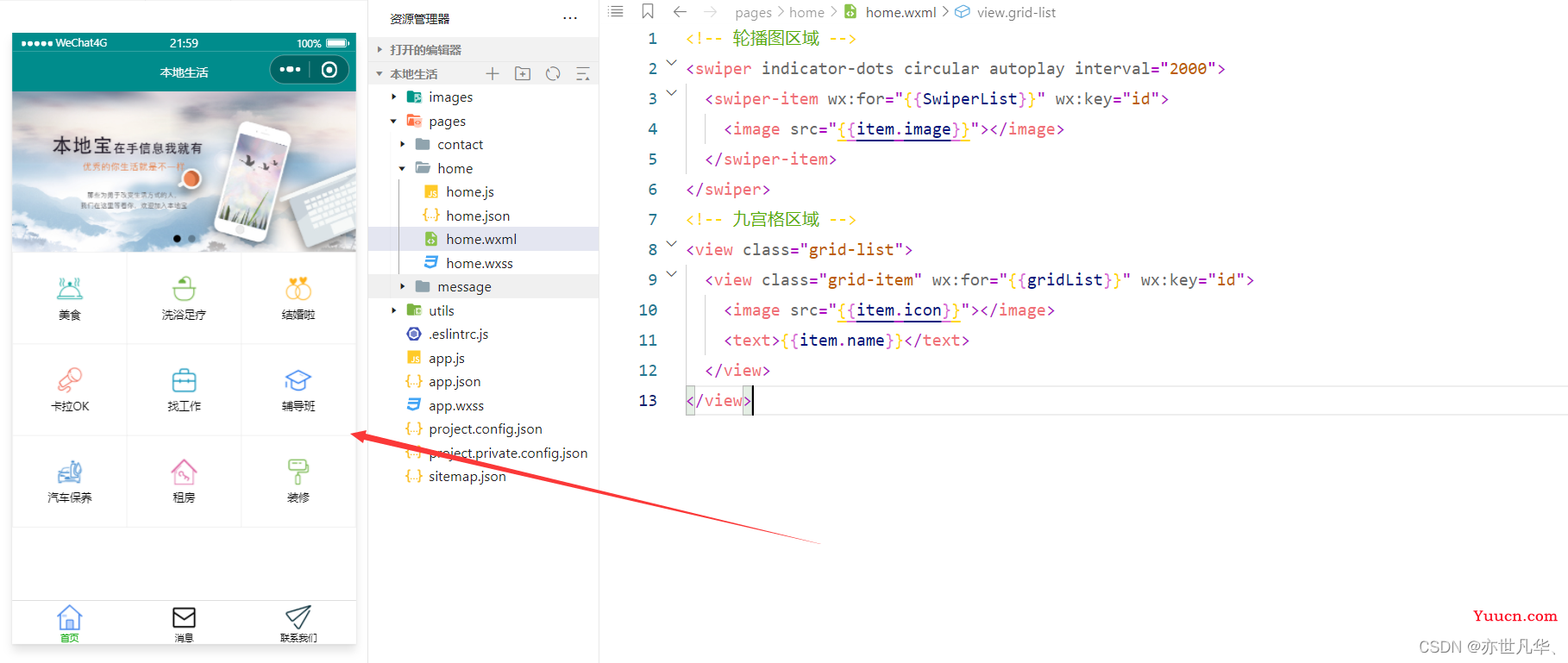Click the swiper banner image
This screenshot has width=1568, height=663.
(x=184, y=172)
